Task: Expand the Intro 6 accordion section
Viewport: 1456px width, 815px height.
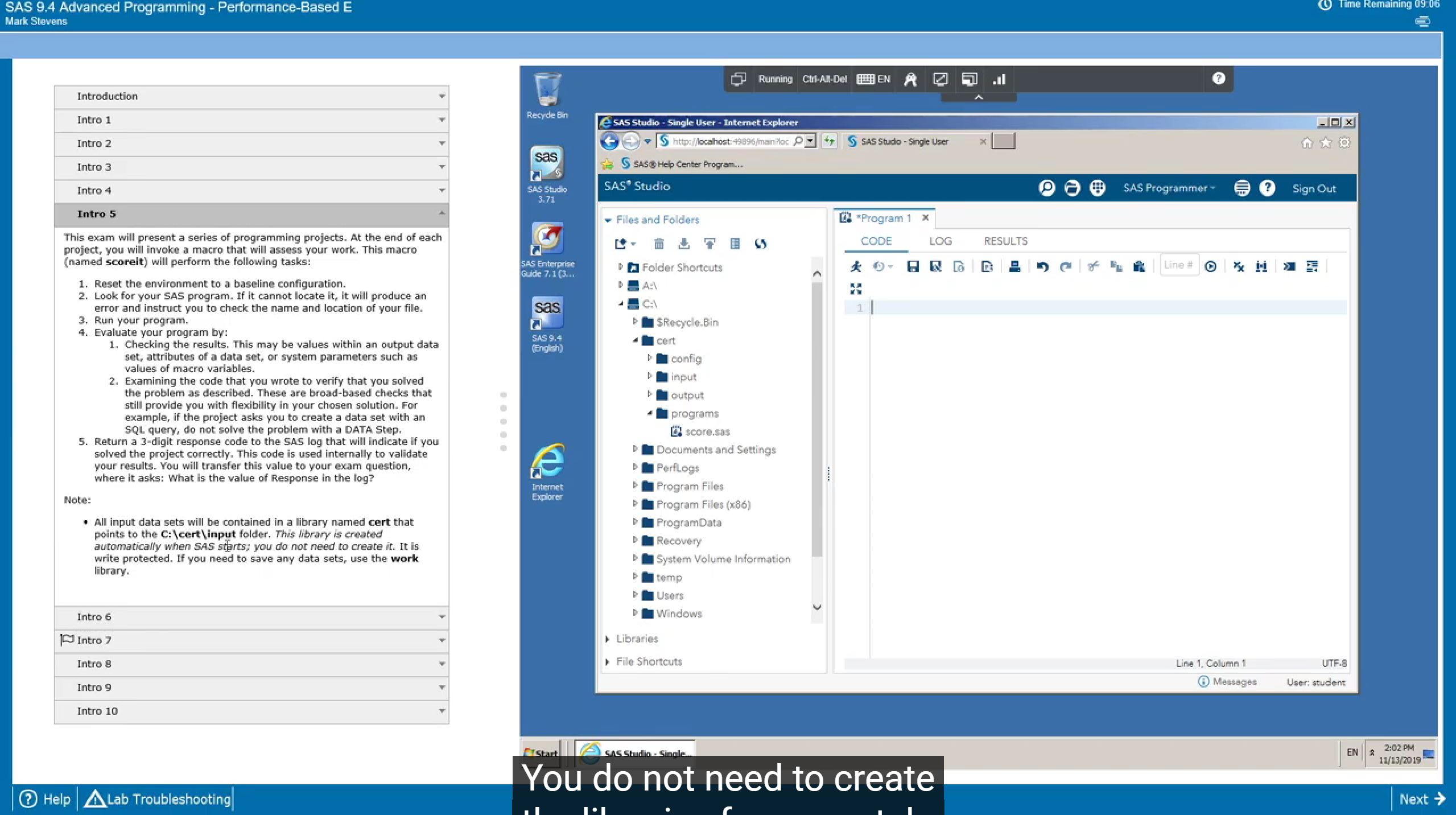Action: (251, 617)
